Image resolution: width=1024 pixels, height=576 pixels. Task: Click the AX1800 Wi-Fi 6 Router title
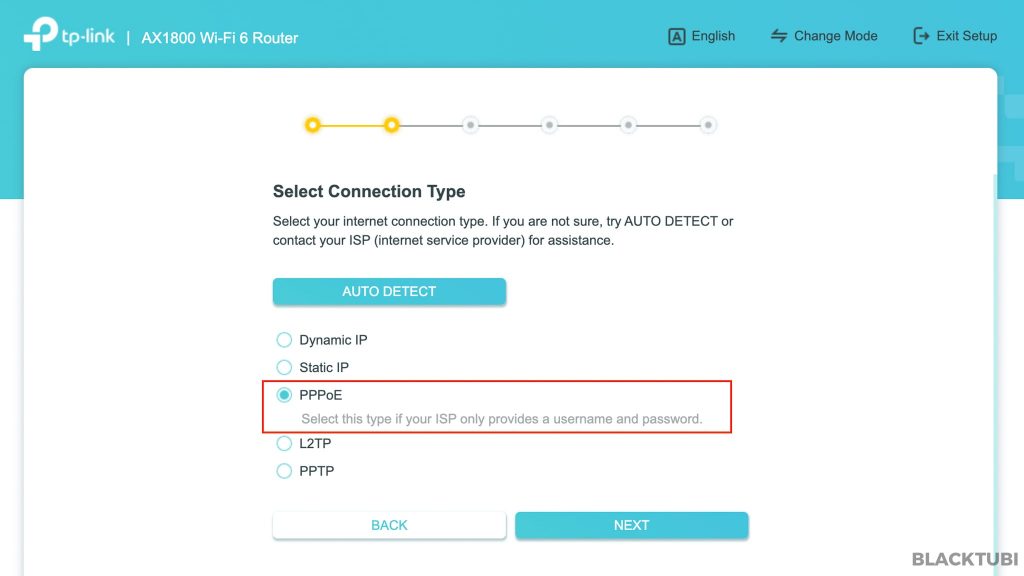[219, 38]
